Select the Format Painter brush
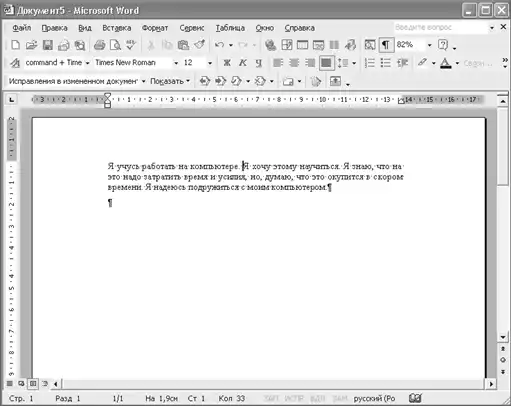The height and width of the screenshot is (406, 511). [x=199, y=45]
